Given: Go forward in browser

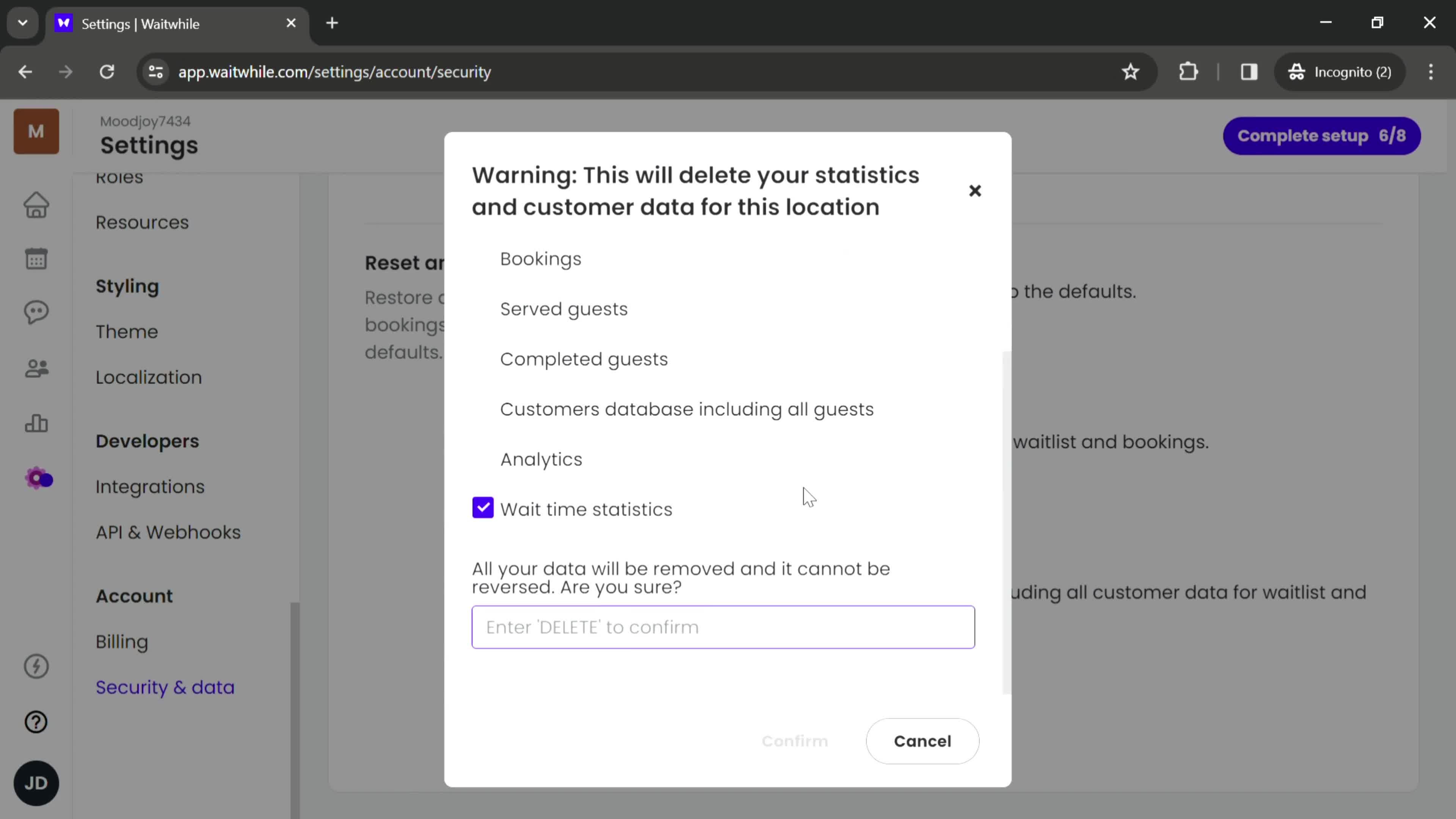Looking at the screenshot, I should tap(66, 72).
